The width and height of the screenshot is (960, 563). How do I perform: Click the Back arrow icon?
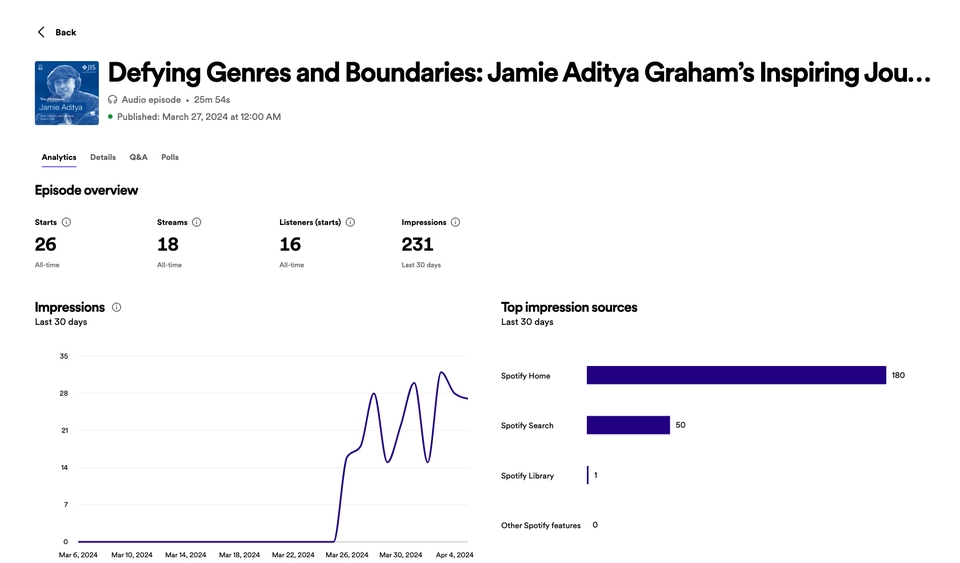click(x=41, y=32)
